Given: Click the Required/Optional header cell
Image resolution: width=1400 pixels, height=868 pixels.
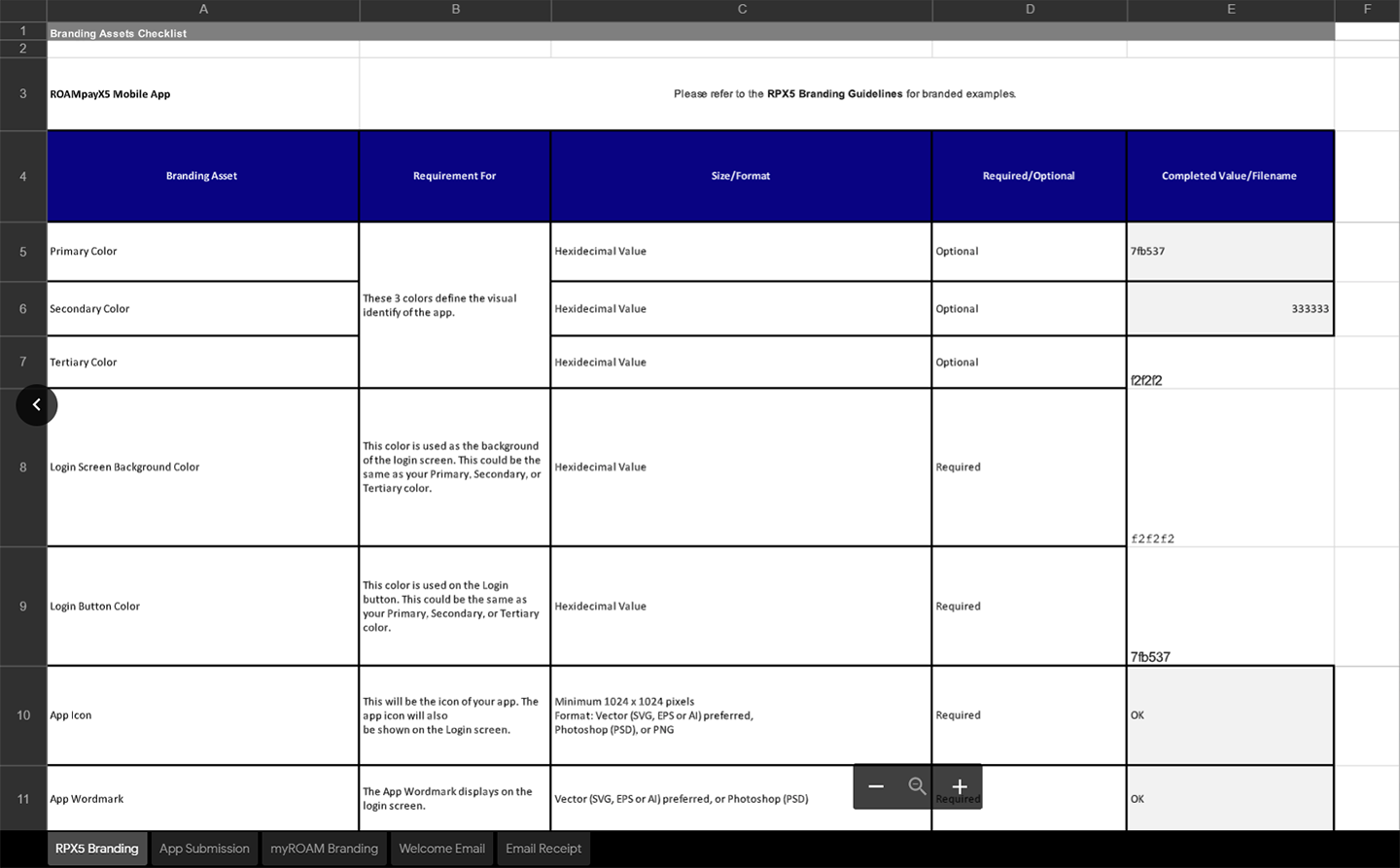Looking at the screenshot, I should click(x=1029, y=176).
